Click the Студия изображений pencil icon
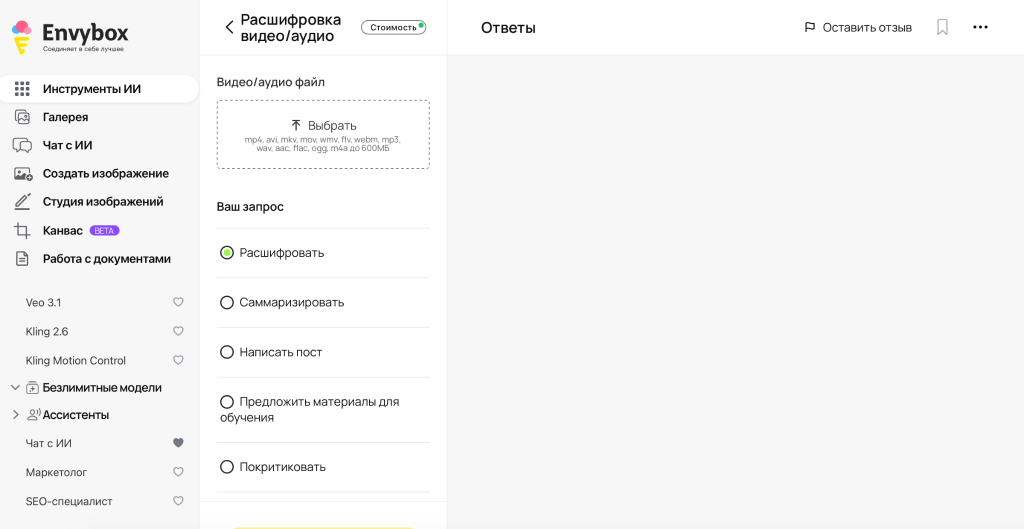1024x529 pixels. click(x=22, y=202)
